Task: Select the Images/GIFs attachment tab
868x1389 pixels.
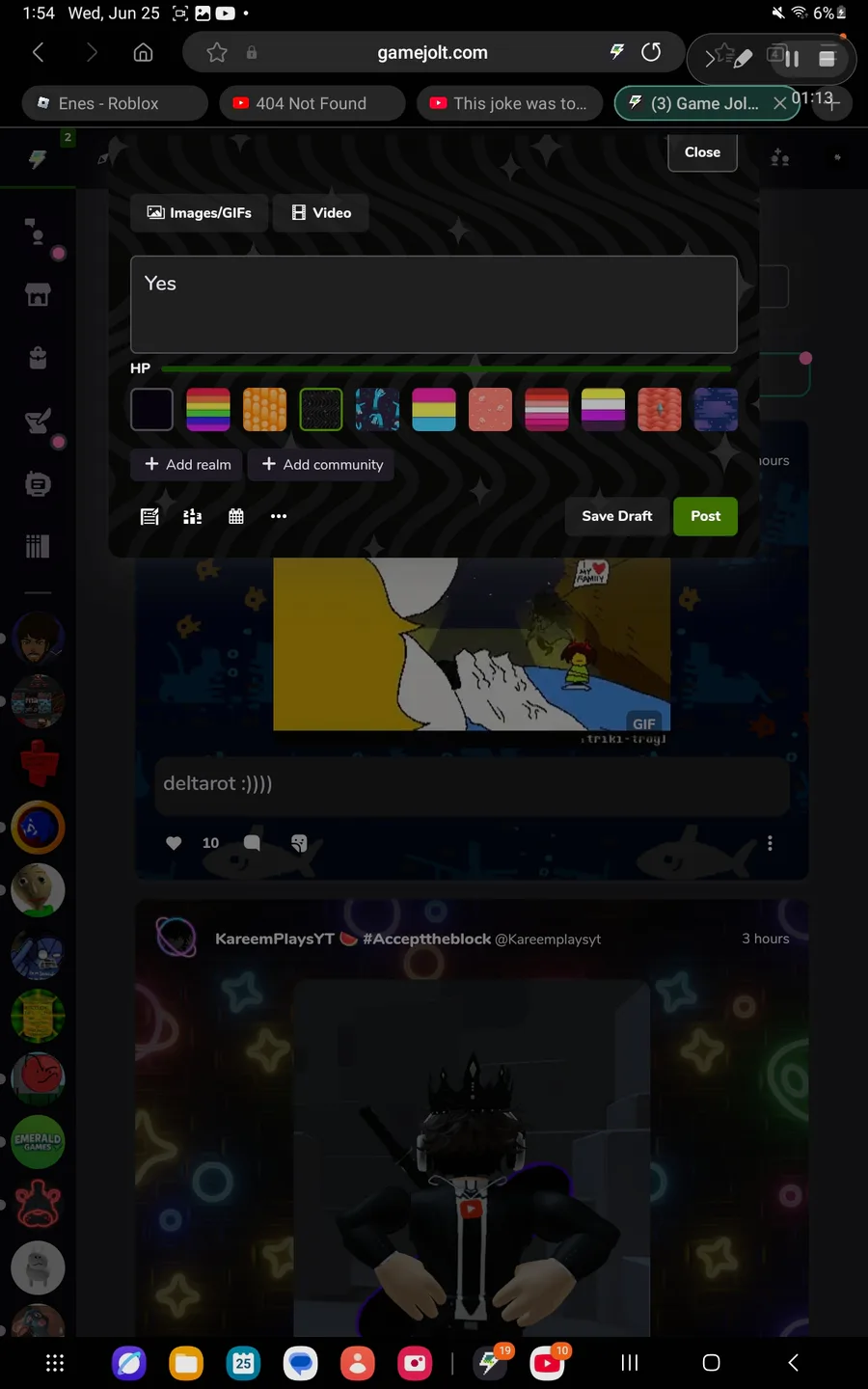Action: (200, 213)
